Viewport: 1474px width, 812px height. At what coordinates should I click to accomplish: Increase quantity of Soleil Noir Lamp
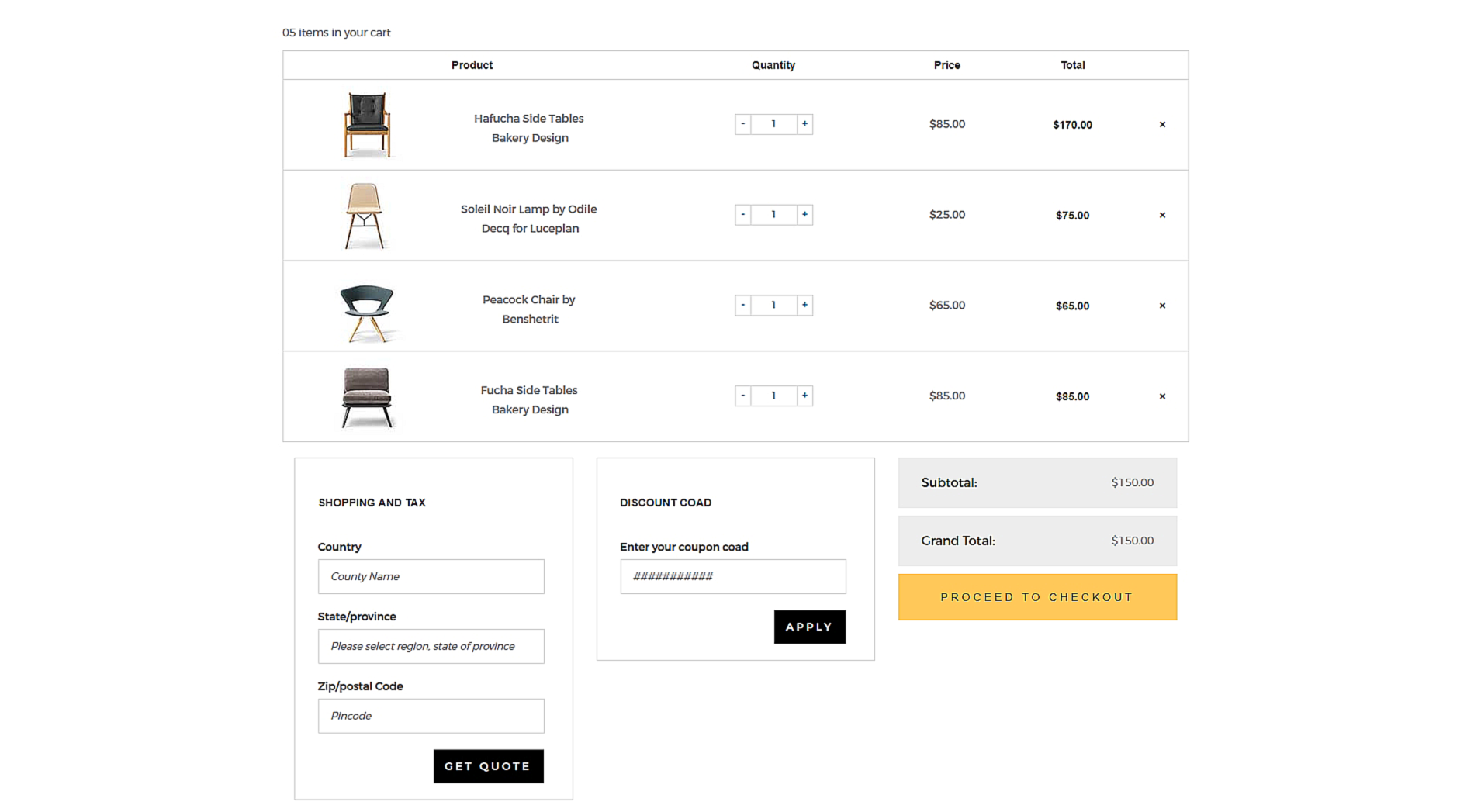[x=804, y=215]
